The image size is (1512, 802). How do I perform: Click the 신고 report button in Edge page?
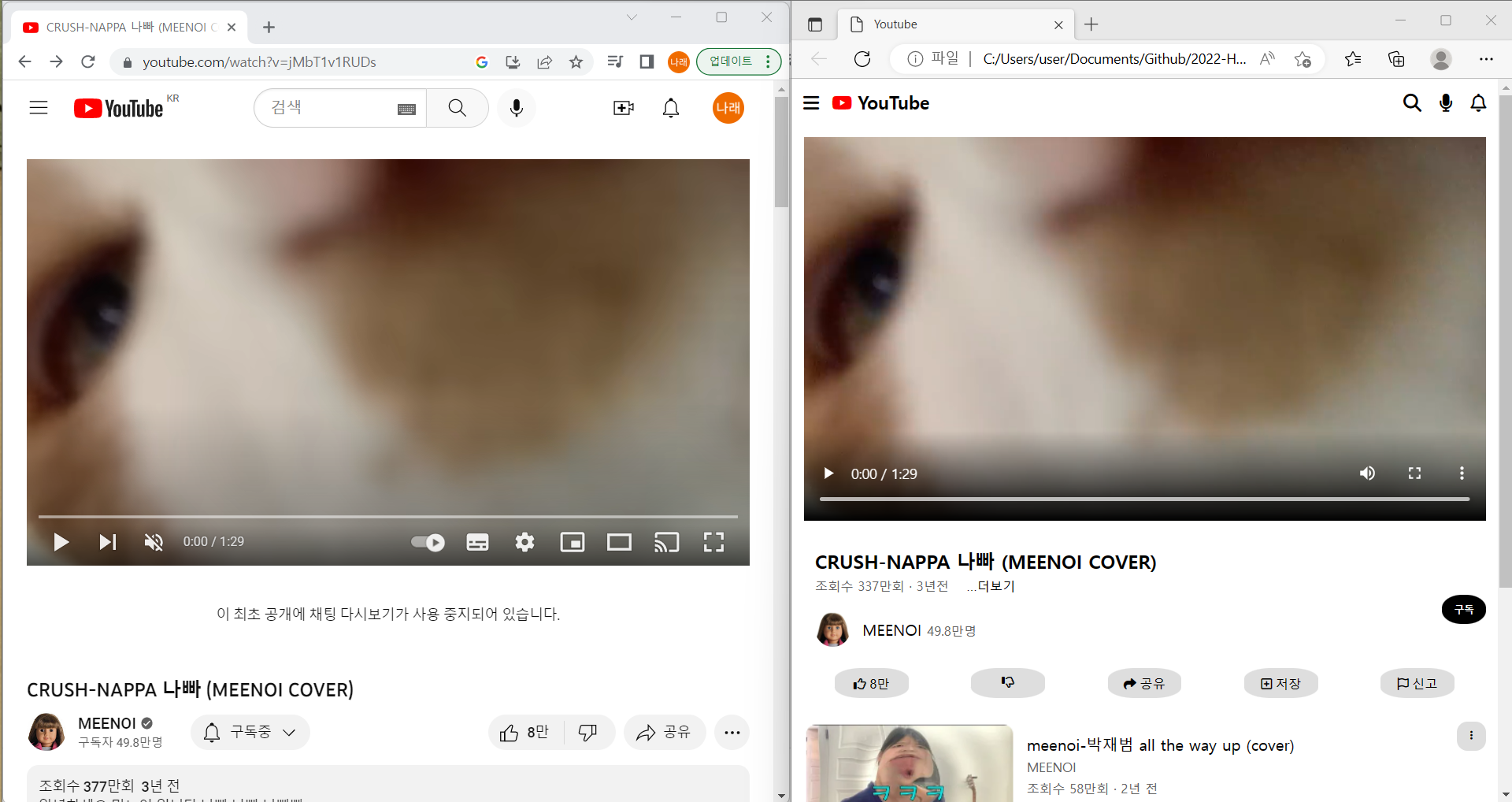click(1417, 683)
